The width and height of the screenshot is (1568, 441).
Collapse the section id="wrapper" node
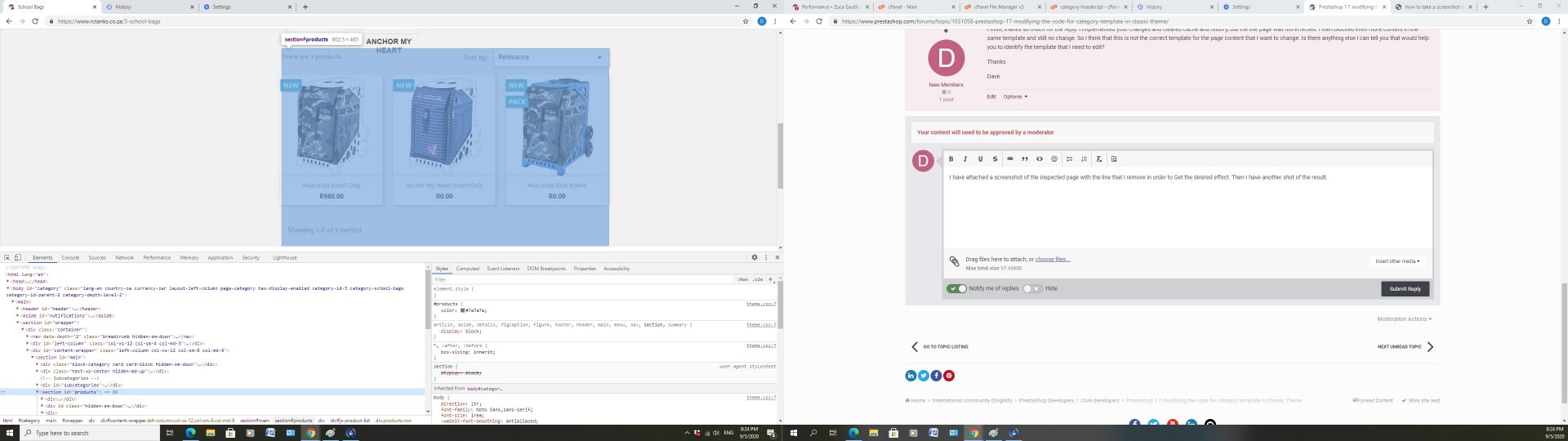[18, 323]
